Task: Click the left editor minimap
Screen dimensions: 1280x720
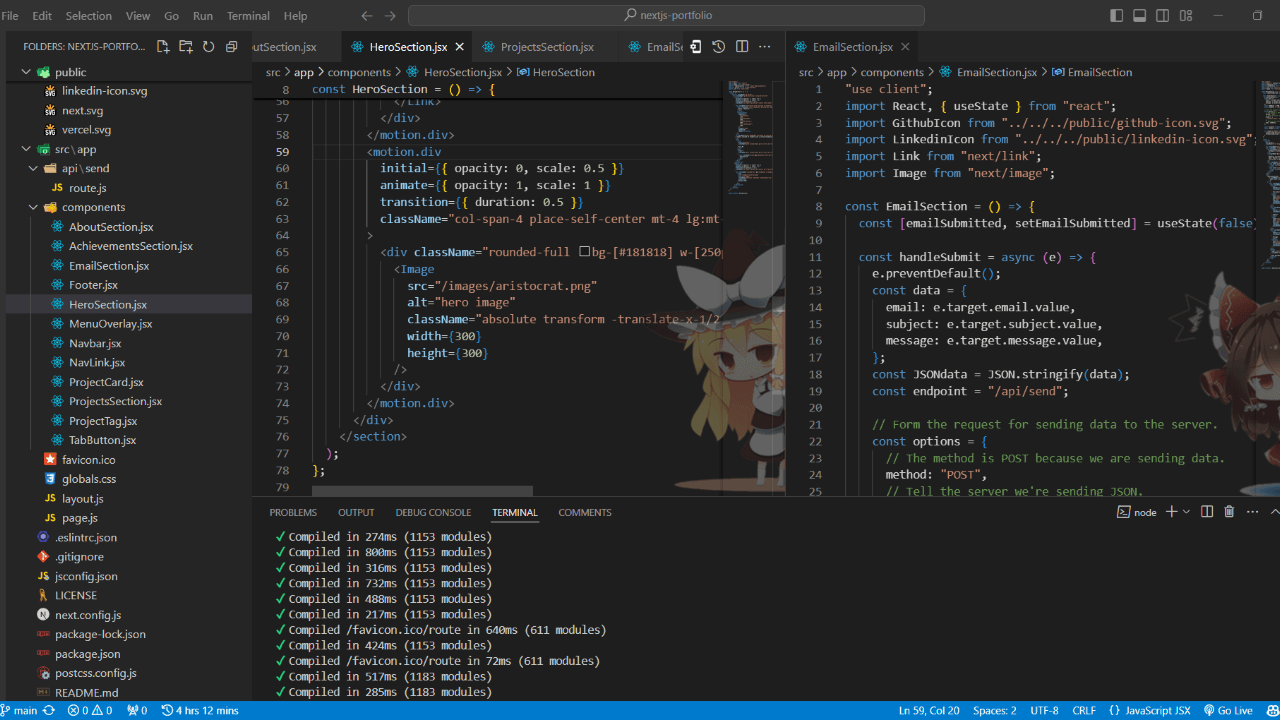Action: pyautogui.click(x=751, y=140)
